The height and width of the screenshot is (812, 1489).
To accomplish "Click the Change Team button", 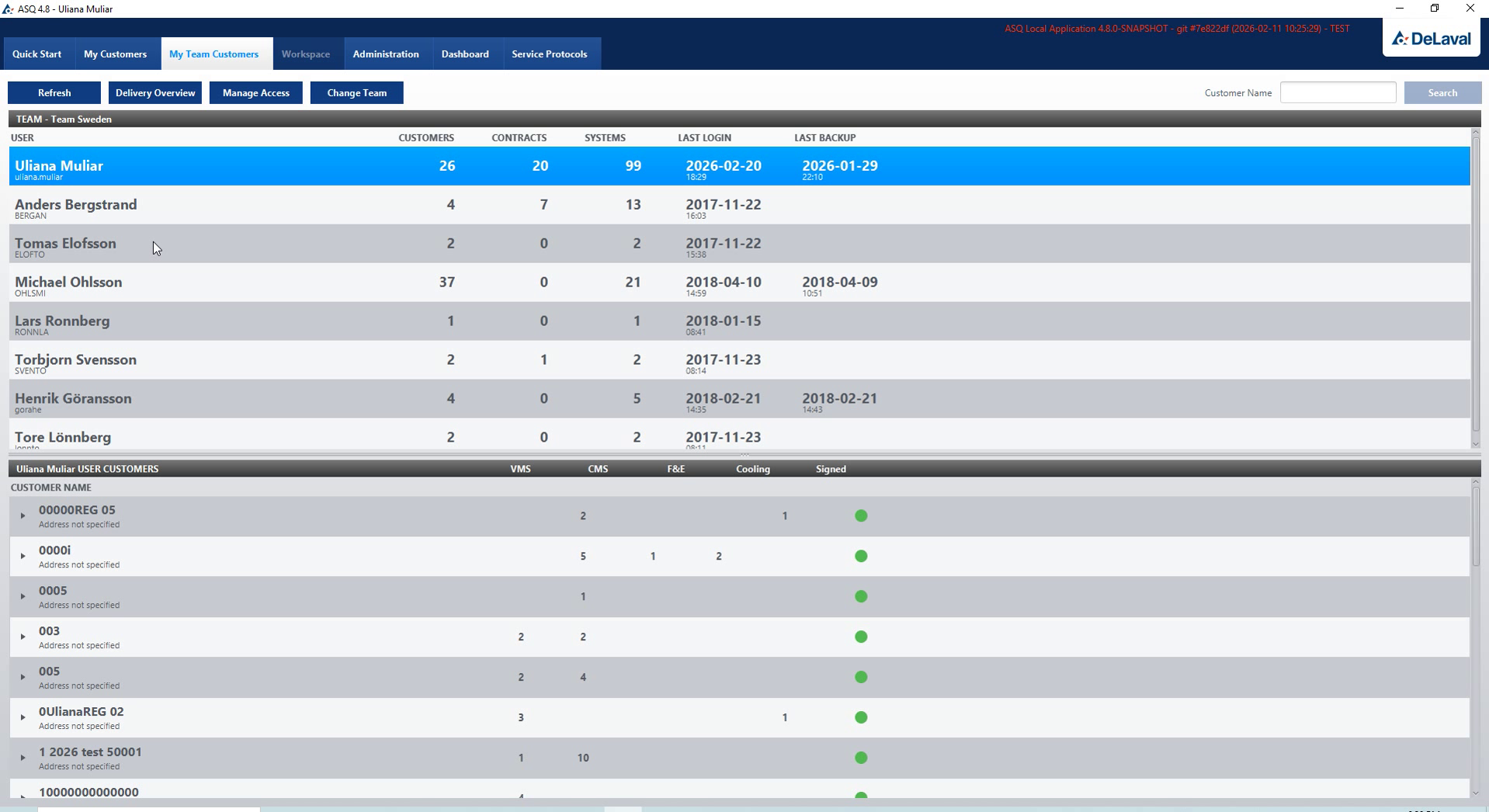I will pos(357,93).
